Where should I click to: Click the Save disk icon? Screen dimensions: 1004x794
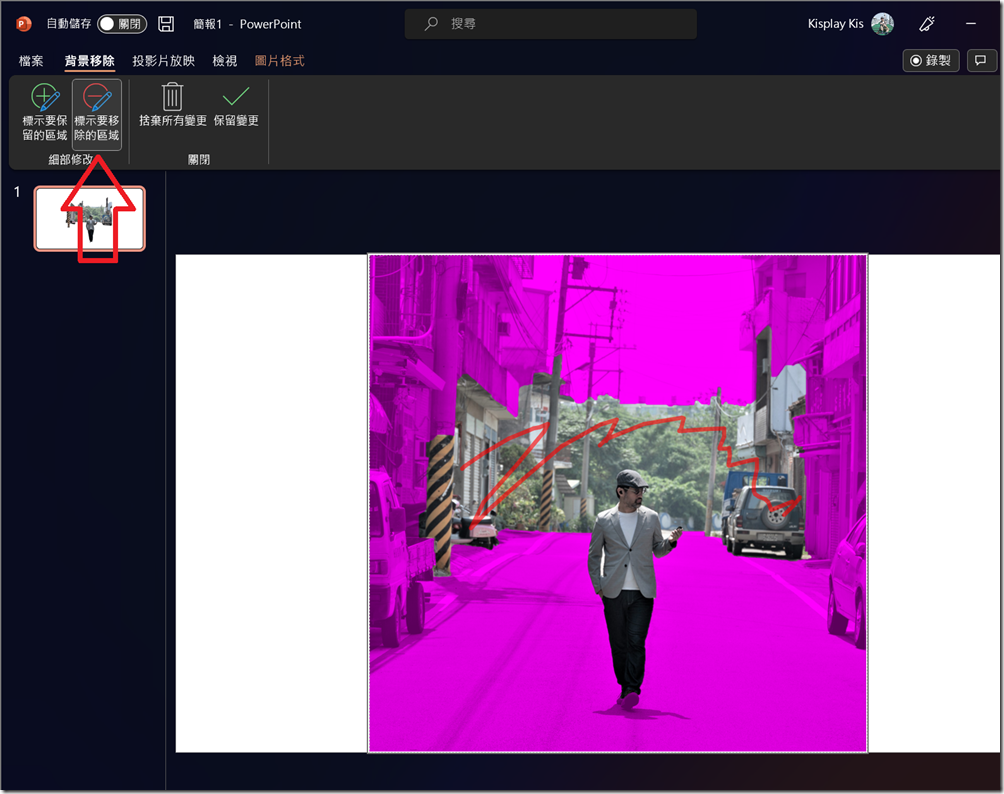166,23
